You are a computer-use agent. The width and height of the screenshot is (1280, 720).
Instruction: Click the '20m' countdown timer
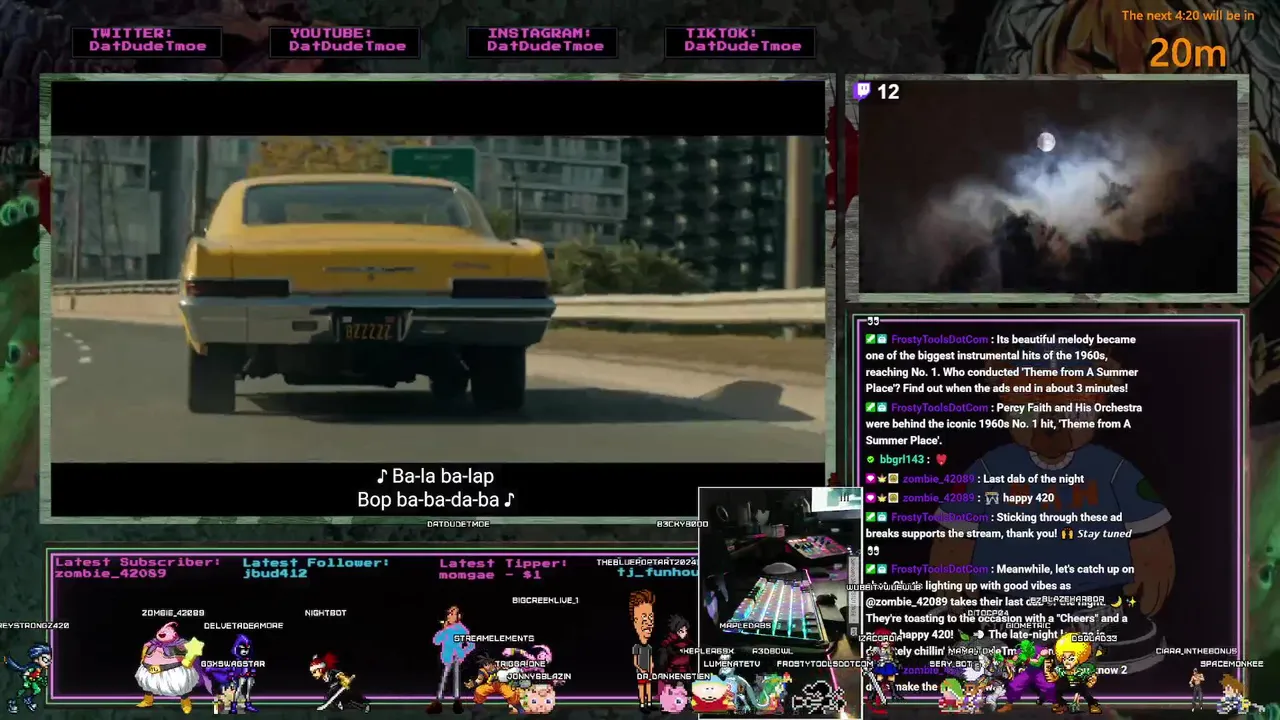(x=1187, y=53)
